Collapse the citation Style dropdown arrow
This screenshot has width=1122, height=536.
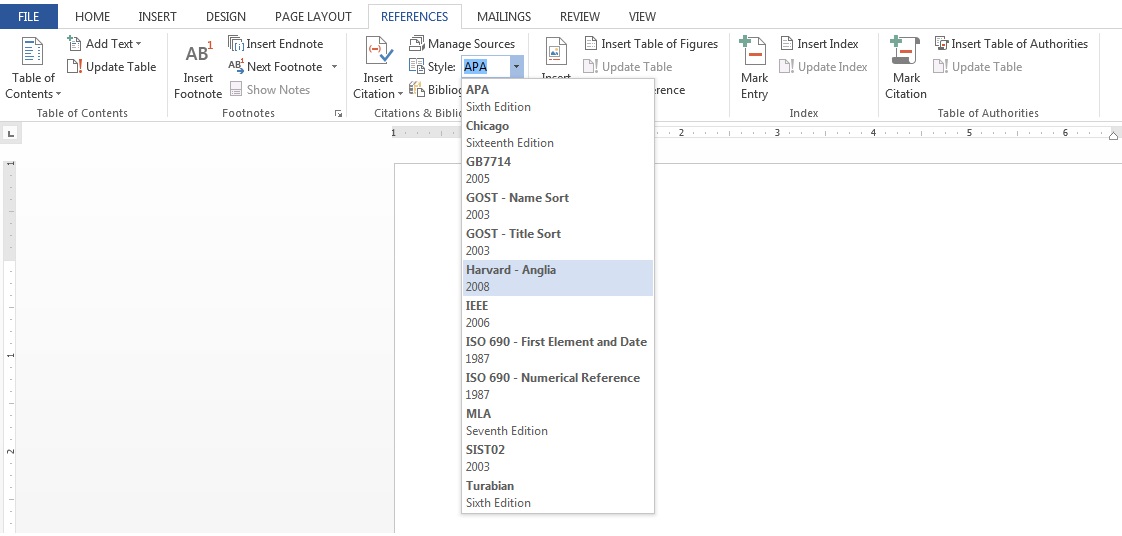click(x=516, y=67)
